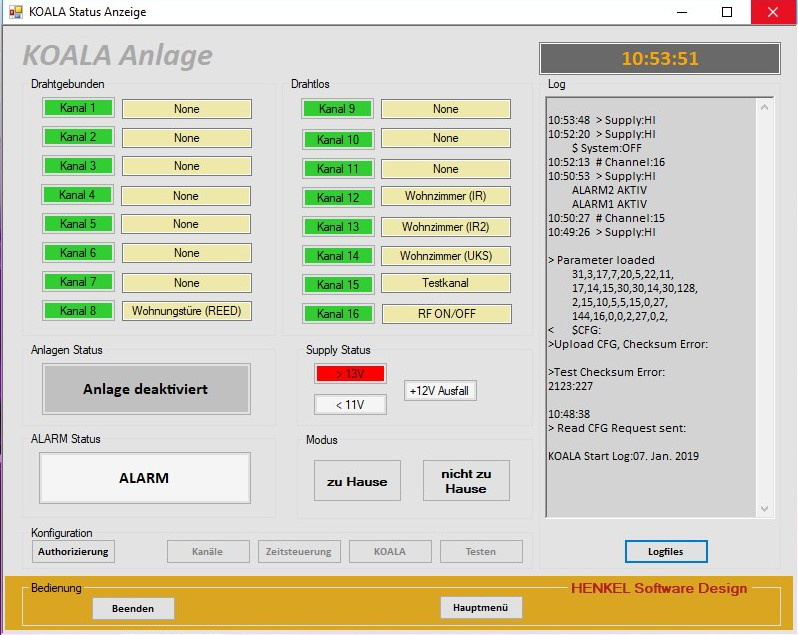Image resolution: width=798 pixels, height=635 pixels.
Task: Click the Wohnzimmer (UKS) channel field
Action: (446, 256)
